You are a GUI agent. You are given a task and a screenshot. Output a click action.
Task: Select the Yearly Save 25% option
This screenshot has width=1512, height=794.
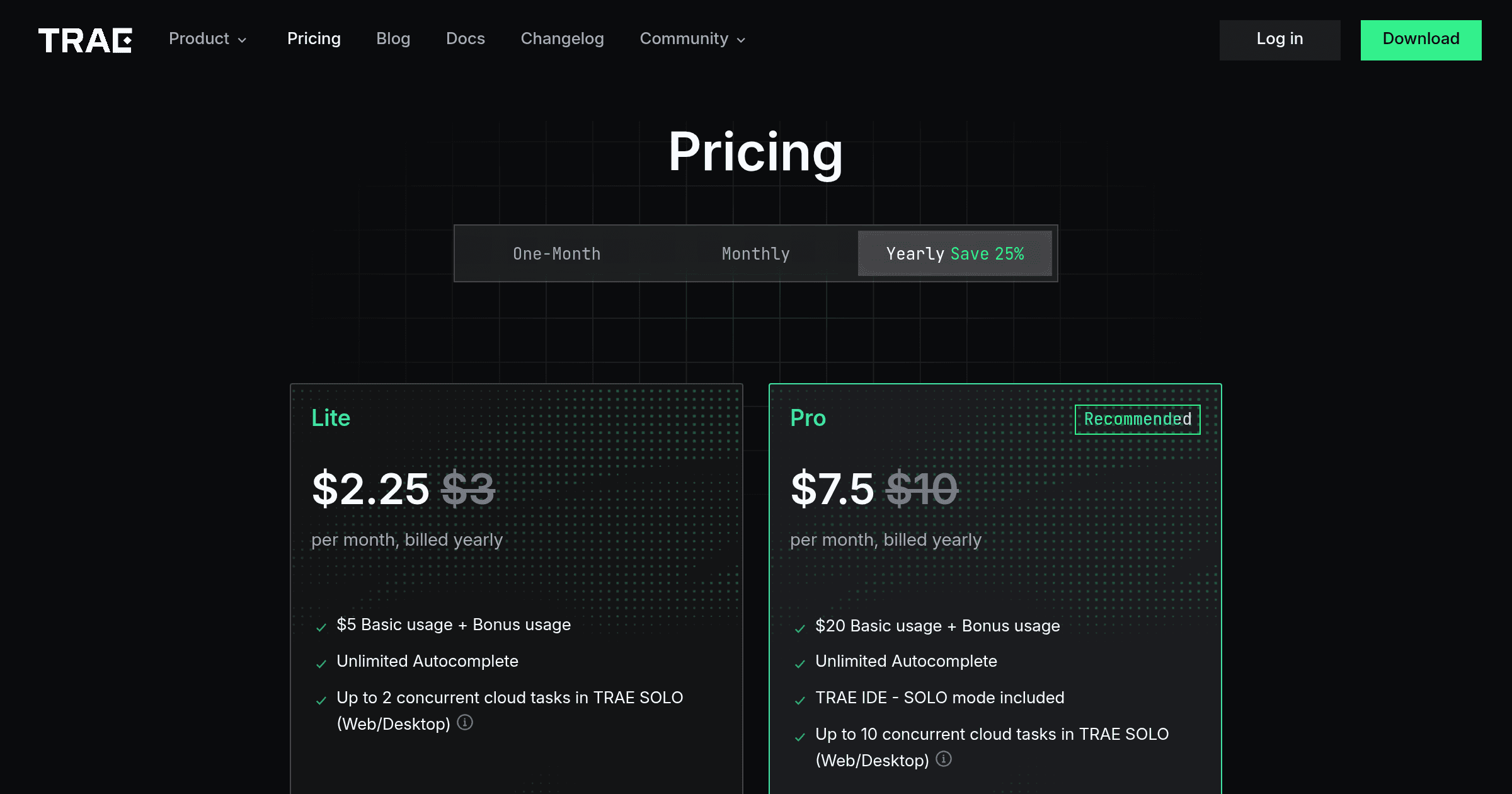(x=954, y=253)
